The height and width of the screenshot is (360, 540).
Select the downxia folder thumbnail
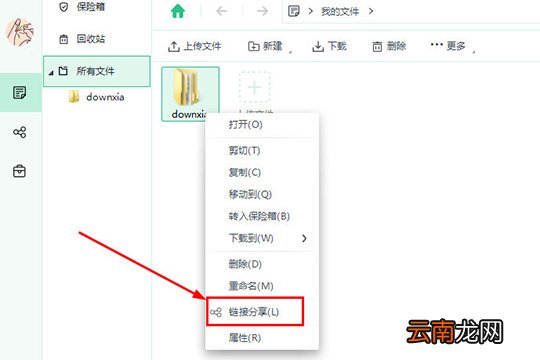coord(190,93)
